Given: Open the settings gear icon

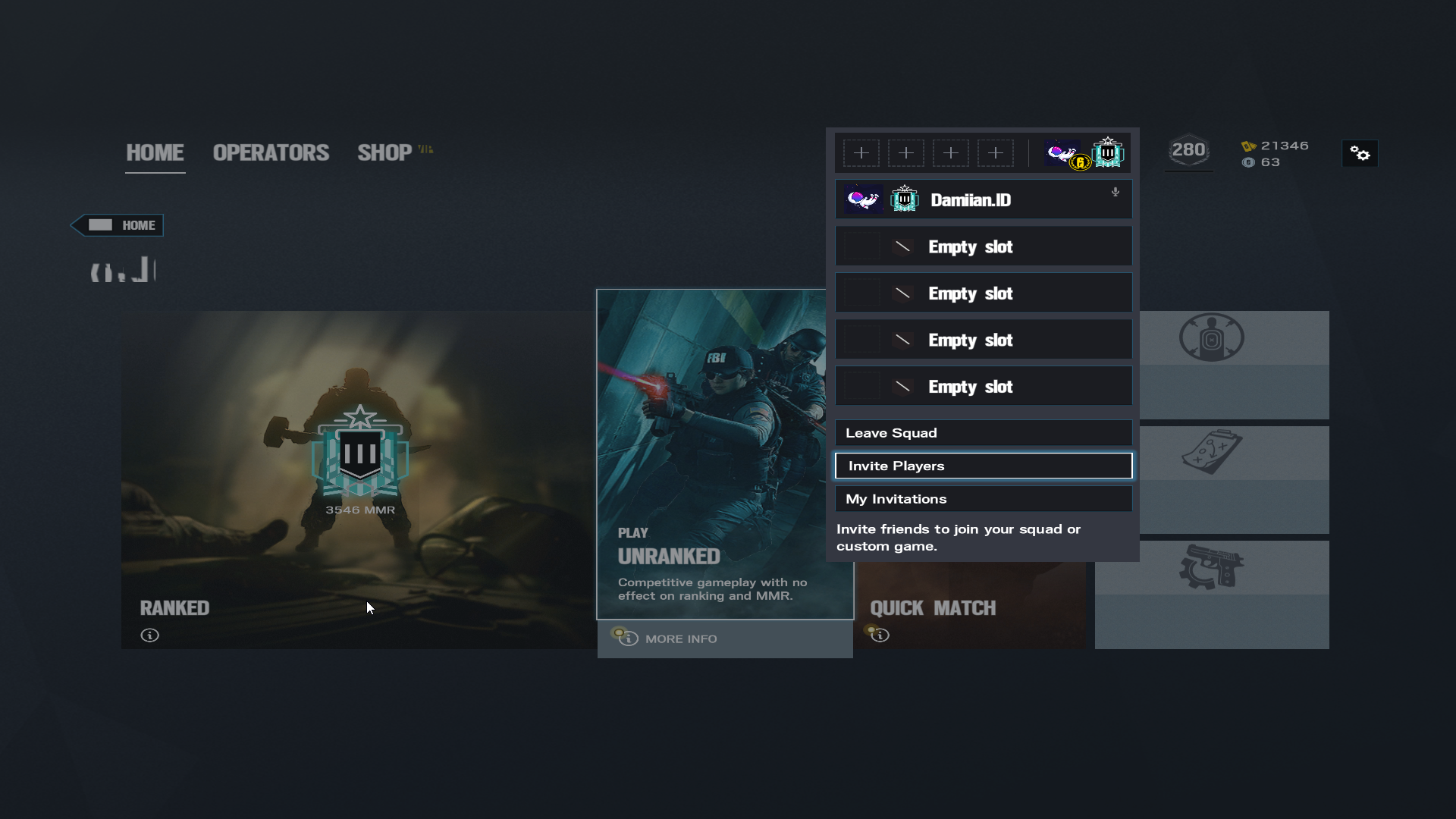Looking at the screenshot, I should coord(1360,154).
